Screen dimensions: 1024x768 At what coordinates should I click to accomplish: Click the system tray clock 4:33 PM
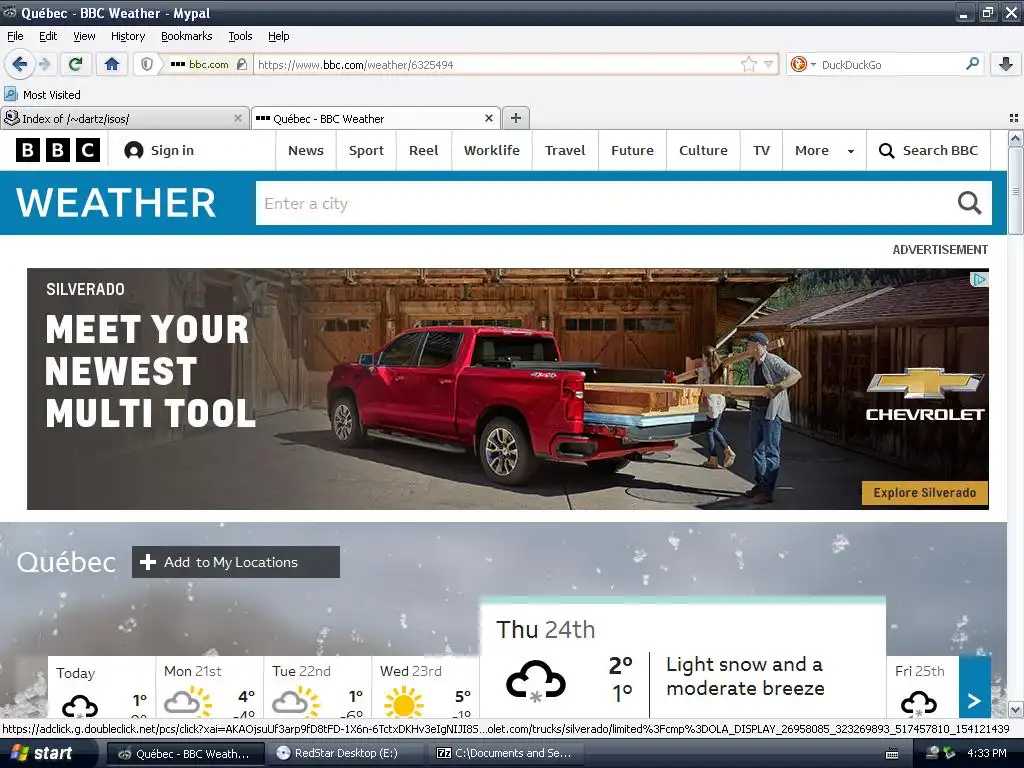987,753
